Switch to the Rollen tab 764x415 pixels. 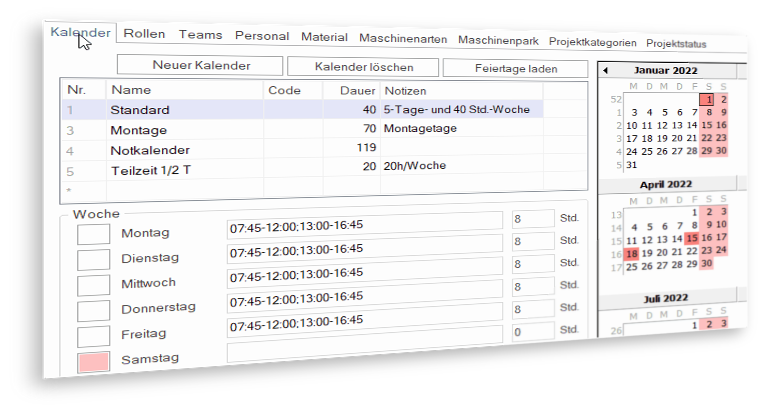pos(145,34)
